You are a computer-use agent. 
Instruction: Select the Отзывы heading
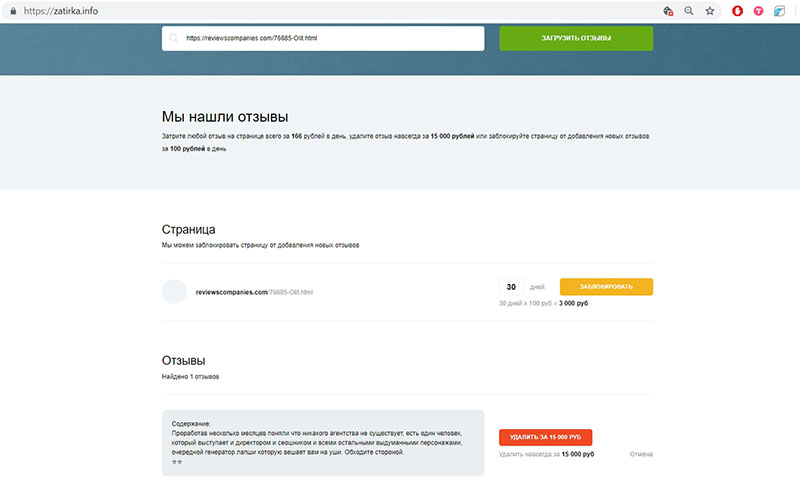[x=183, y=361]
